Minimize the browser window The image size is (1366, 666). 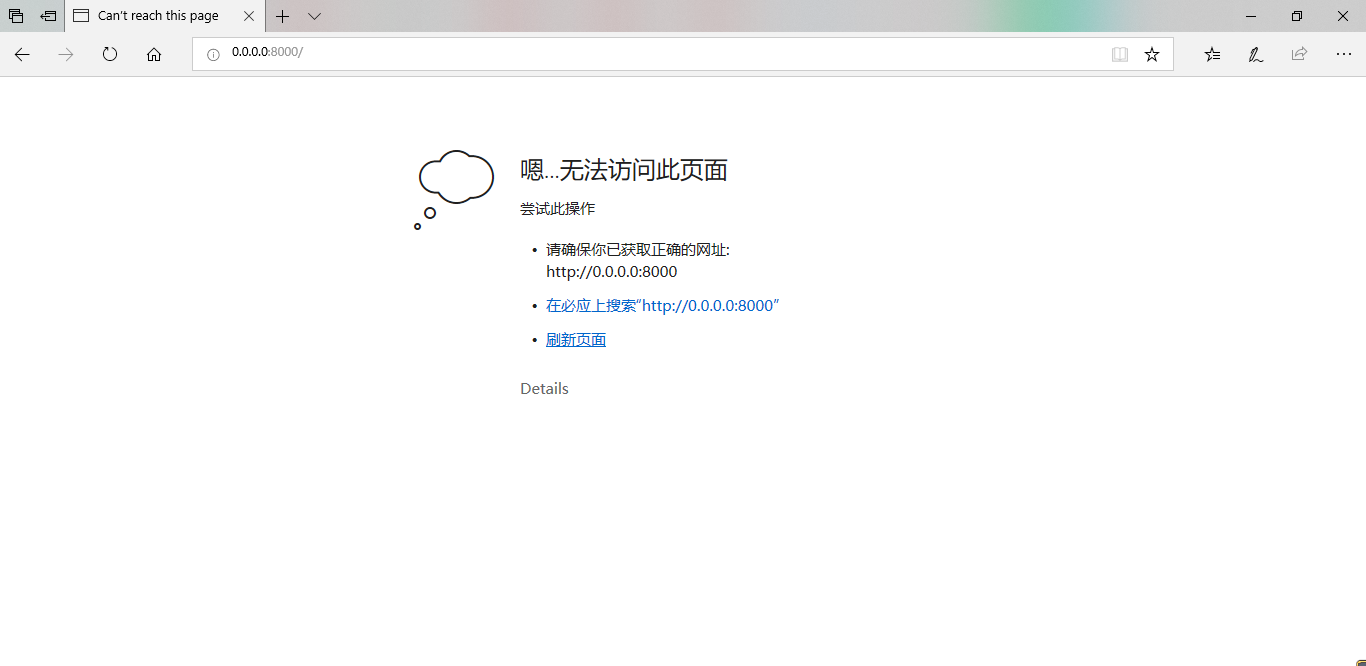[1251, 16]
